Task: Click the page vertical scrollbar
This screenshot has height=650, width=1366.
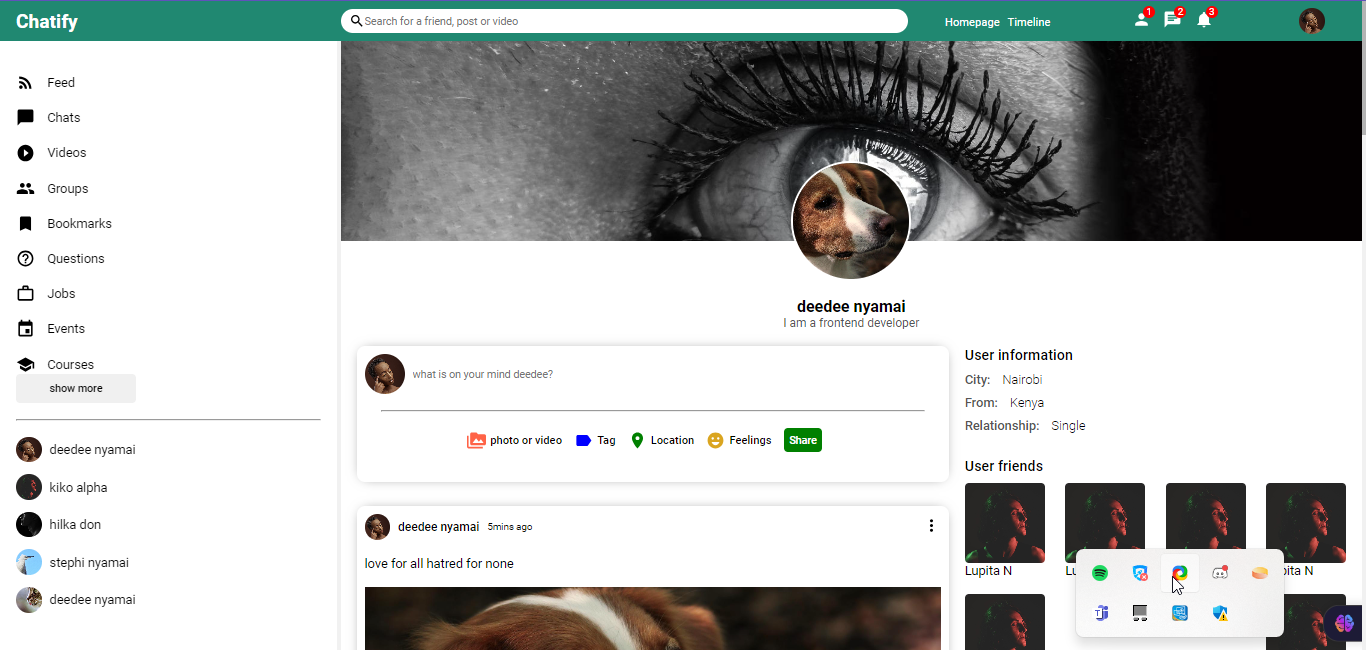Action: [x=1361, y=90]
